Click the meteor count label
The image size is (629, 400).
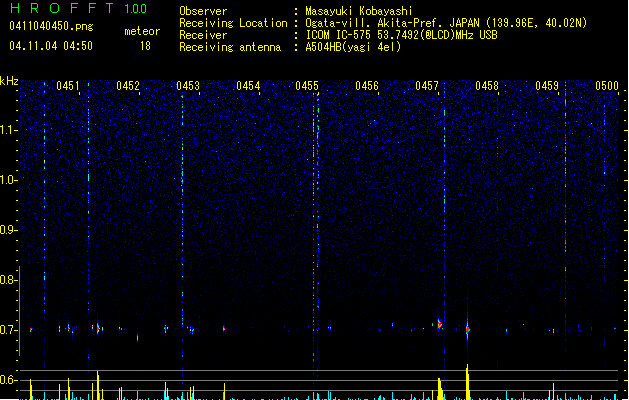(142, 31)
